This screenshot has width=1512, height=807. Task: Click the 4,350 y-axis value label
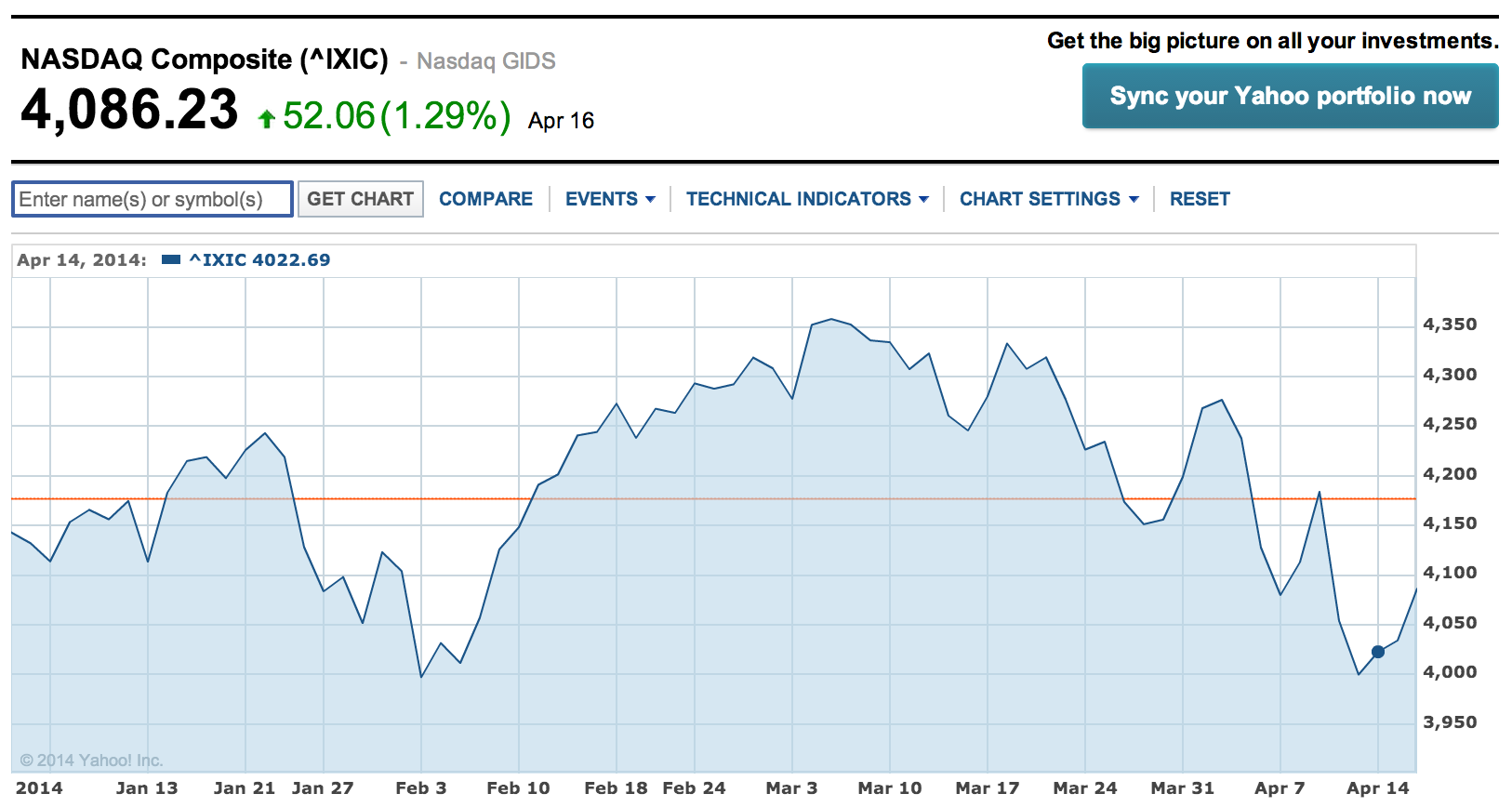point(1449,324)
